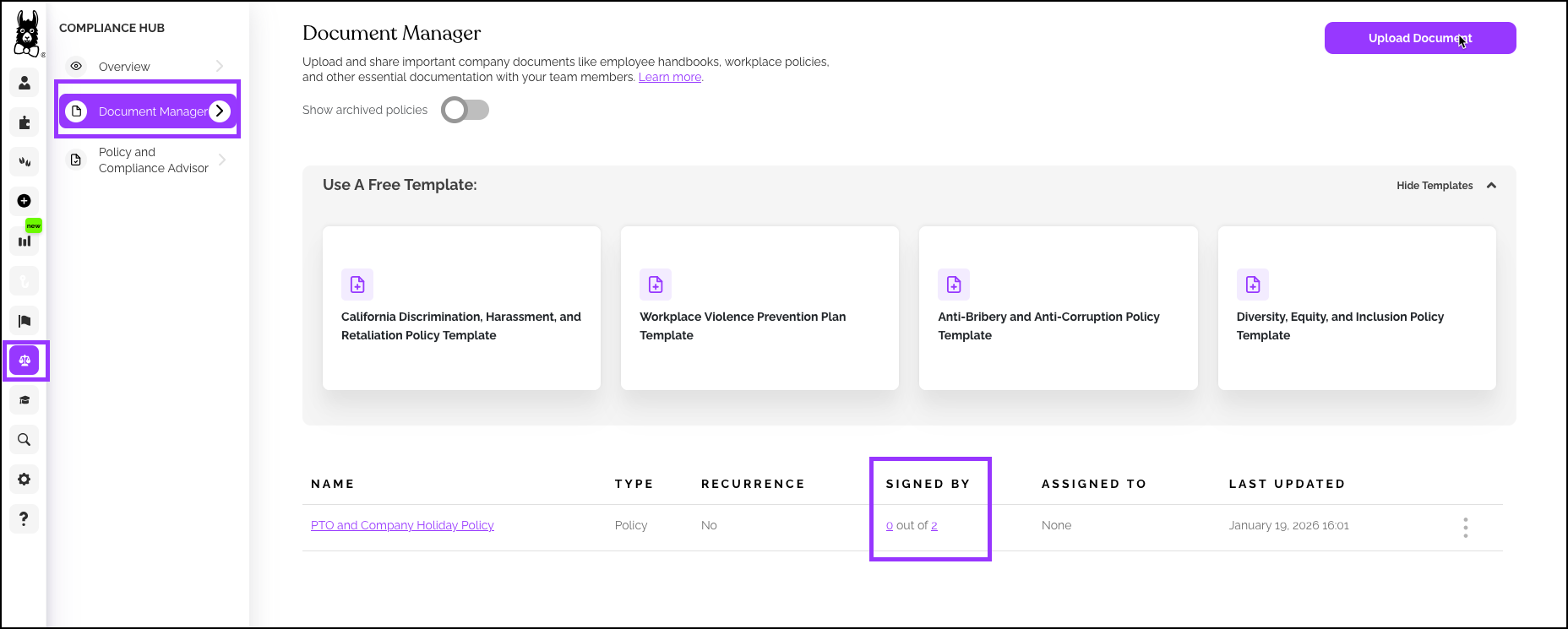Open the puzzle piece integrations icon
1568x629 pixels.
click(x=24, y=122)
